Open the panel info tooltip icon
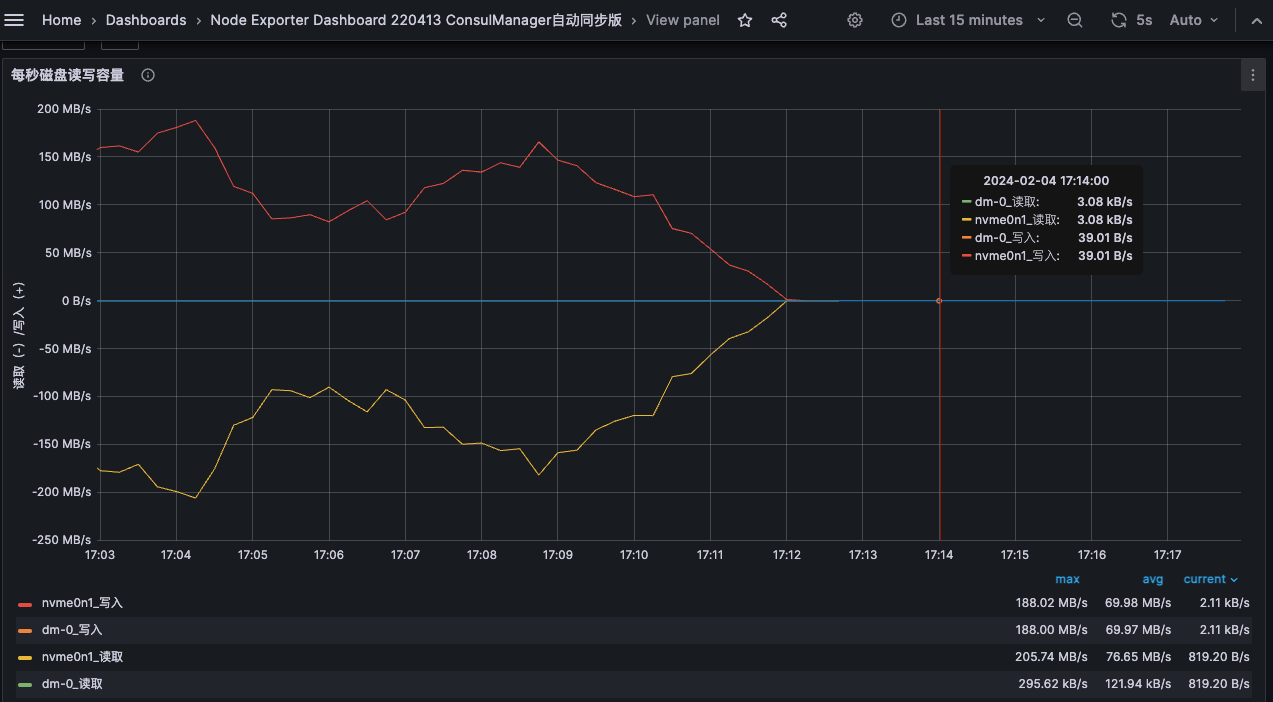Image resolution: width=1273 pixels, height=702 pixels. click(148, 75)
